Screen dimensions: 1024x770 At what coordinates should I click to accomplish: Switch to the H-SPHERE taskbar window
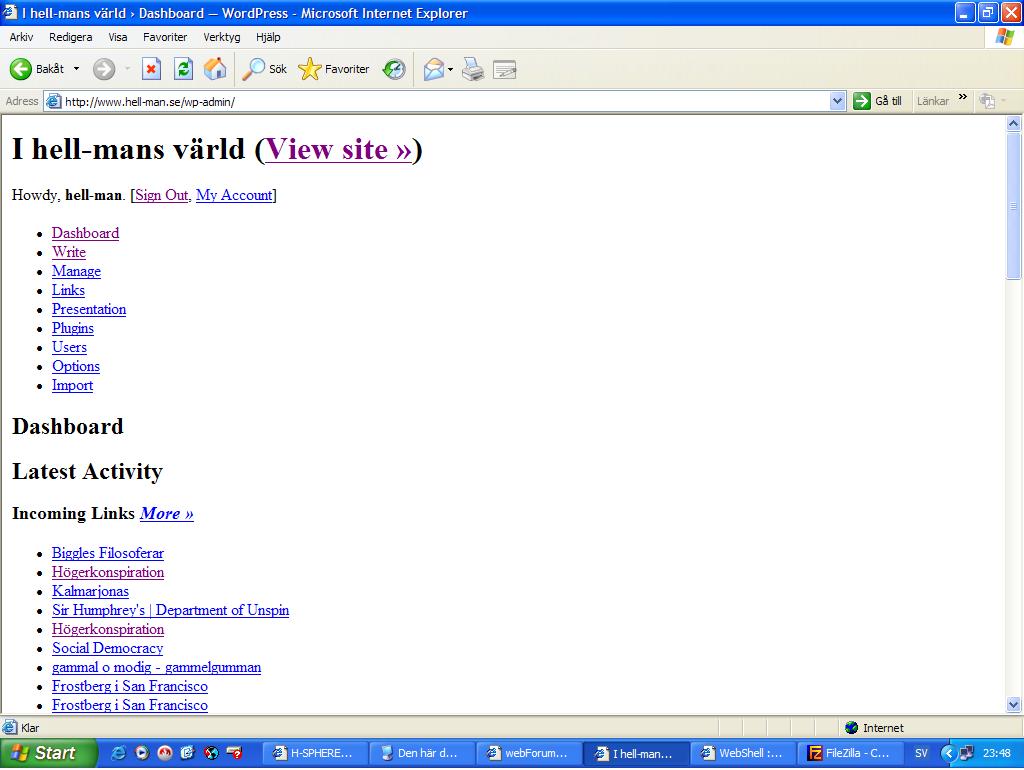point(315,753)
